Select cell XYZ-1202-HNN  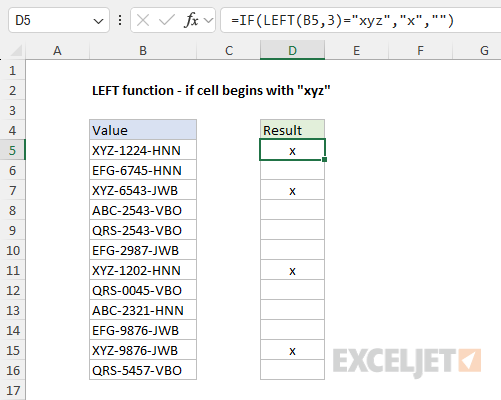click(143, 270)
